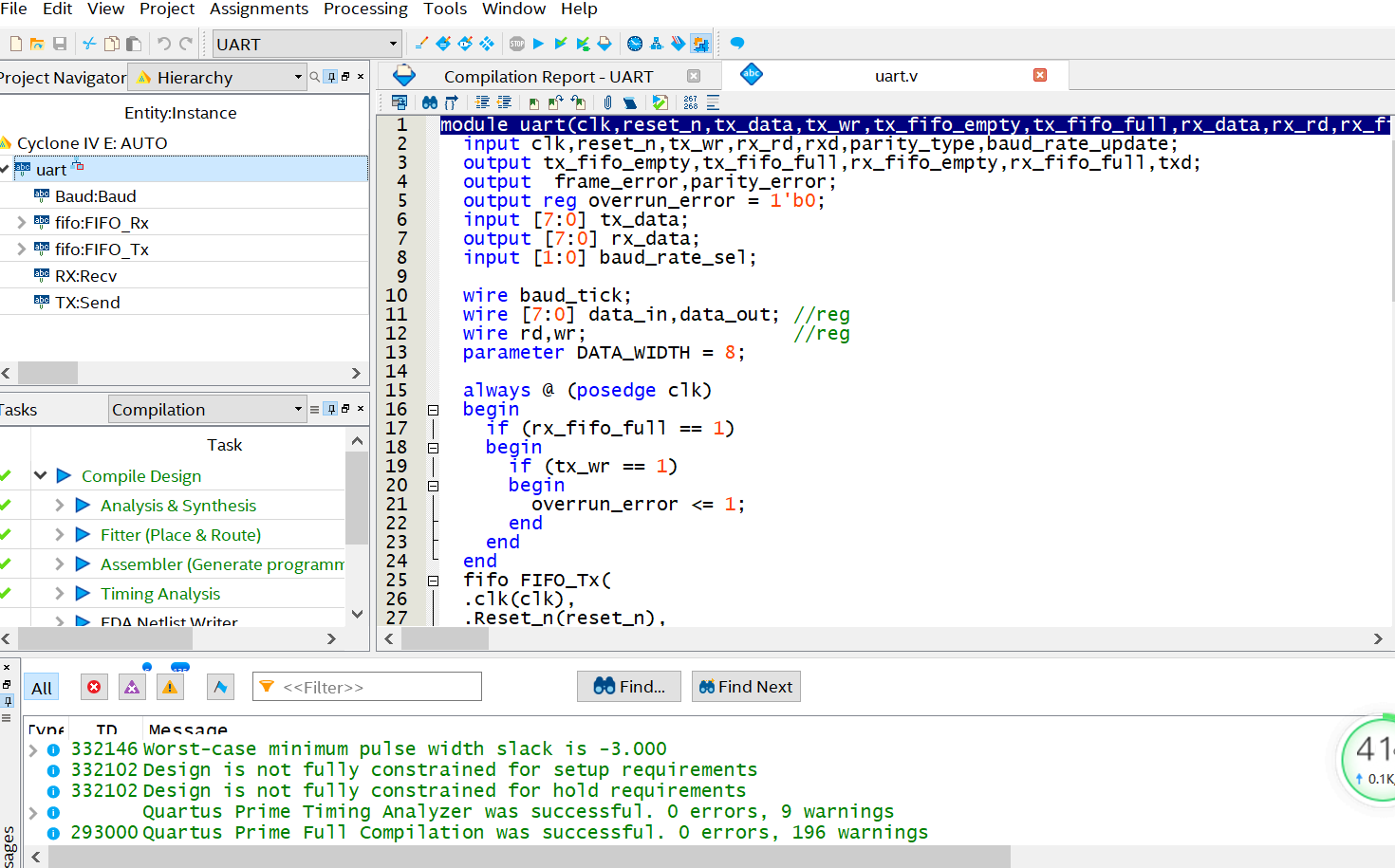This screenshot has height=868, width=1395.
Task: Open the Timing Analyzer clock icon
Action: pos(635,44)
